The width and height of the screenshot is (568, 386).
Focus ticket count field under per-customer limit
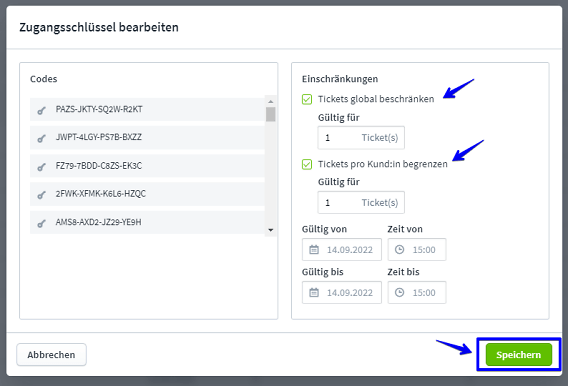(x=361, y=202)
